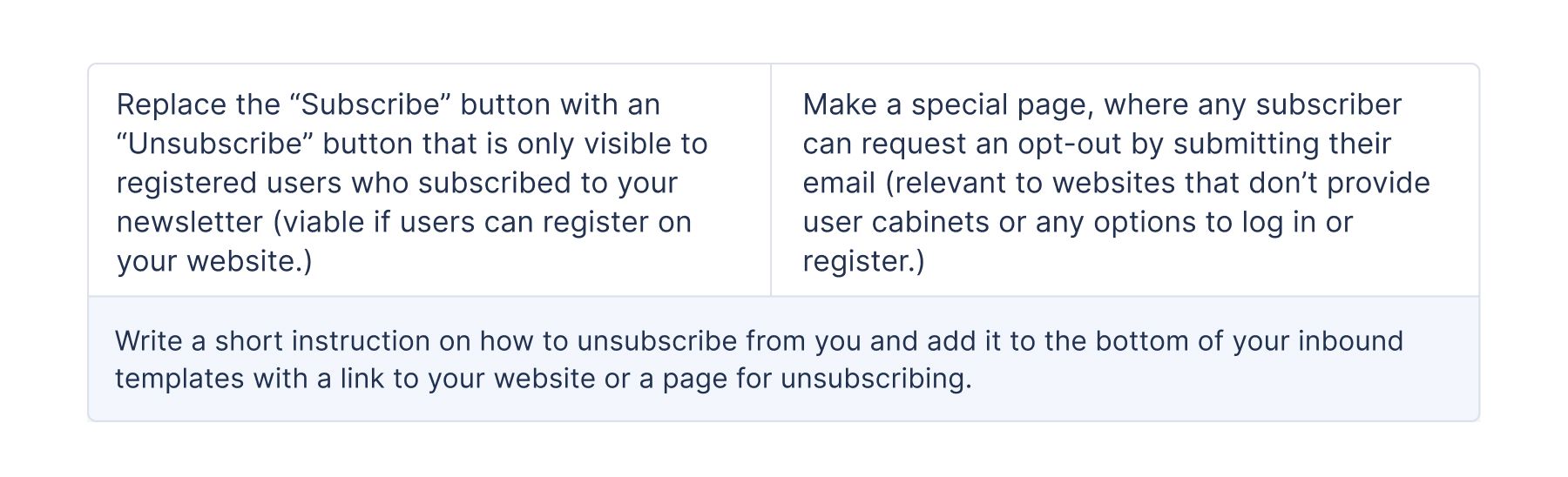
Task: Click the text "register.)" ending the right cell
Action: tap(864, 261)
